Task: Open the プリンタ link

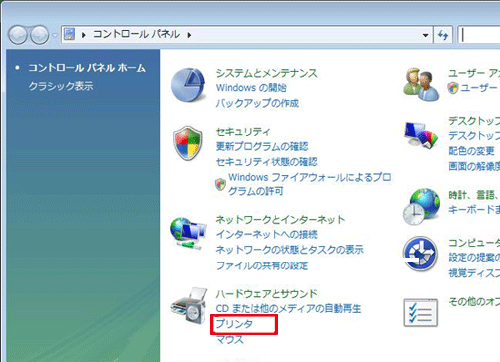Action: click(x=234, y=324)
